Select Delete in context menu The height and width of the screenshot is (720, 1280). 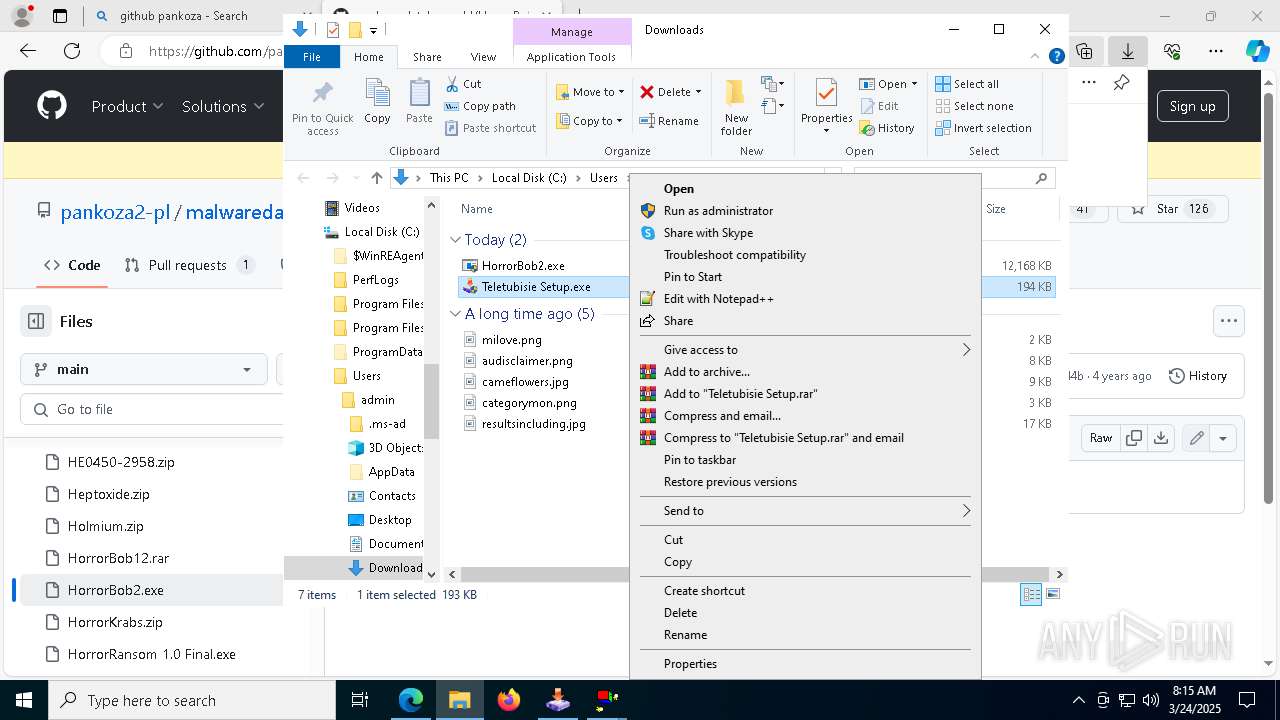coord(805,613)
